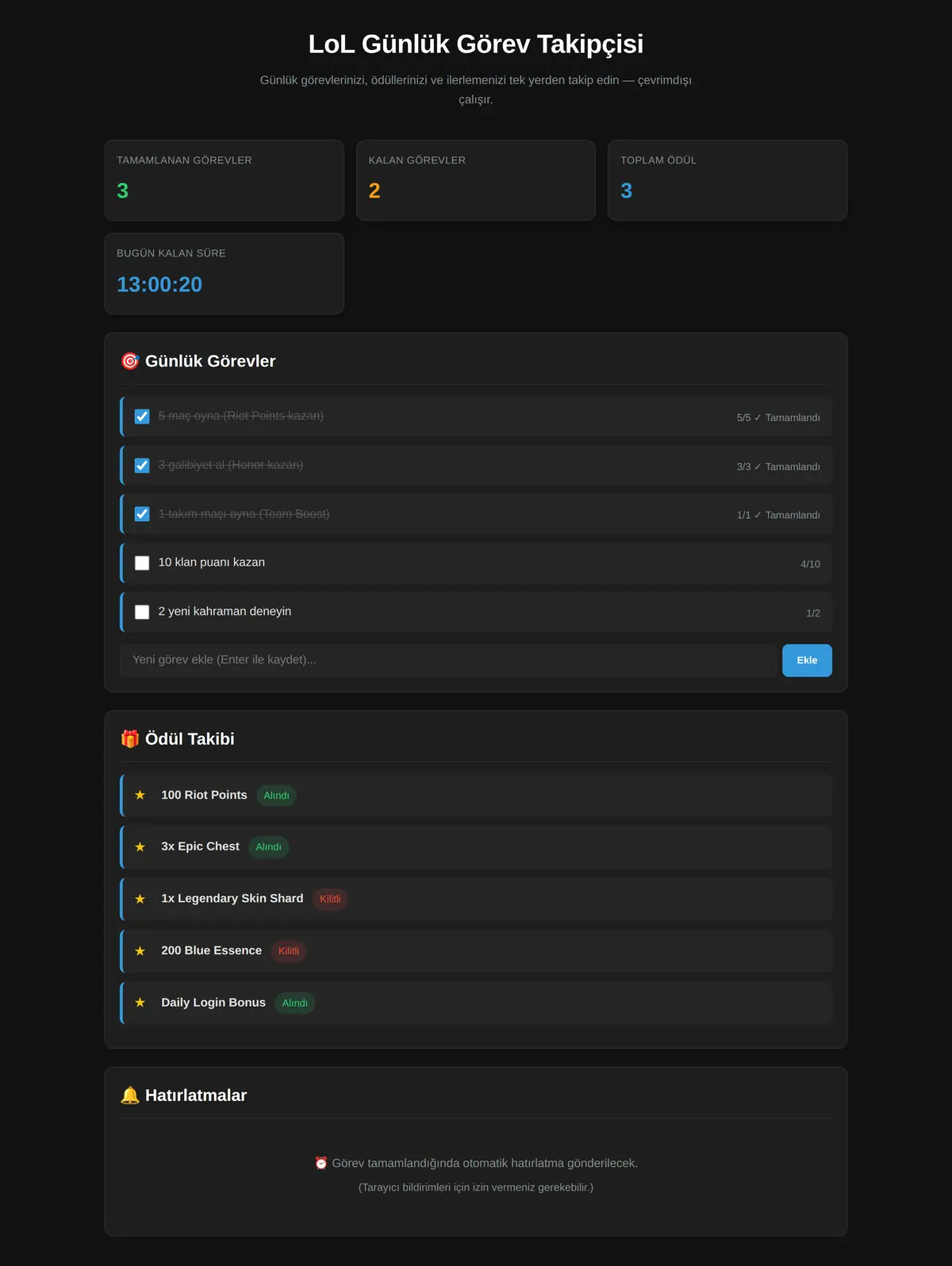The width and height of the screenshot is (952, 1266).
Task: Click the Kalan Görevler stat card
Action: [476, 181]
